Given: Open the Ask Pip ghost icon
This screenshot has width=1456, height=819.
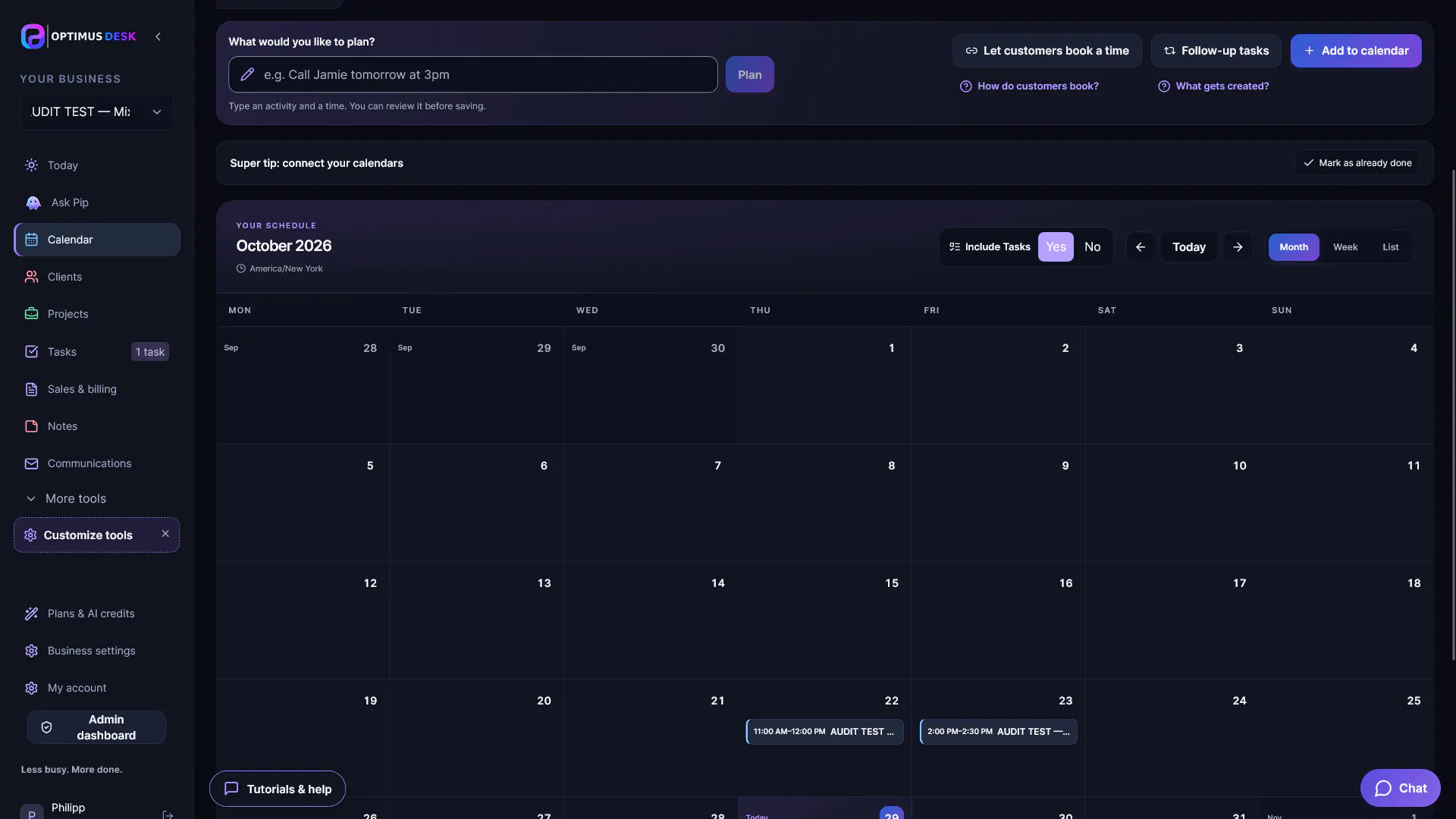Looking at the screenshot, I should click(x=33, y=202).
